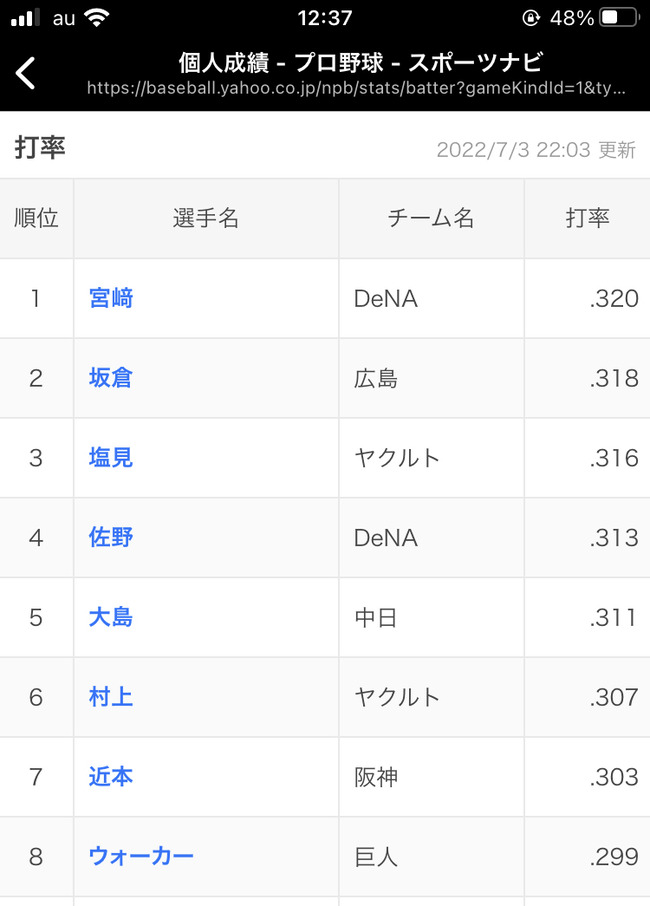This screenshot has height=906, width=650.
Task: Tap the back arrow icon
Action: (x=25, y=73)
